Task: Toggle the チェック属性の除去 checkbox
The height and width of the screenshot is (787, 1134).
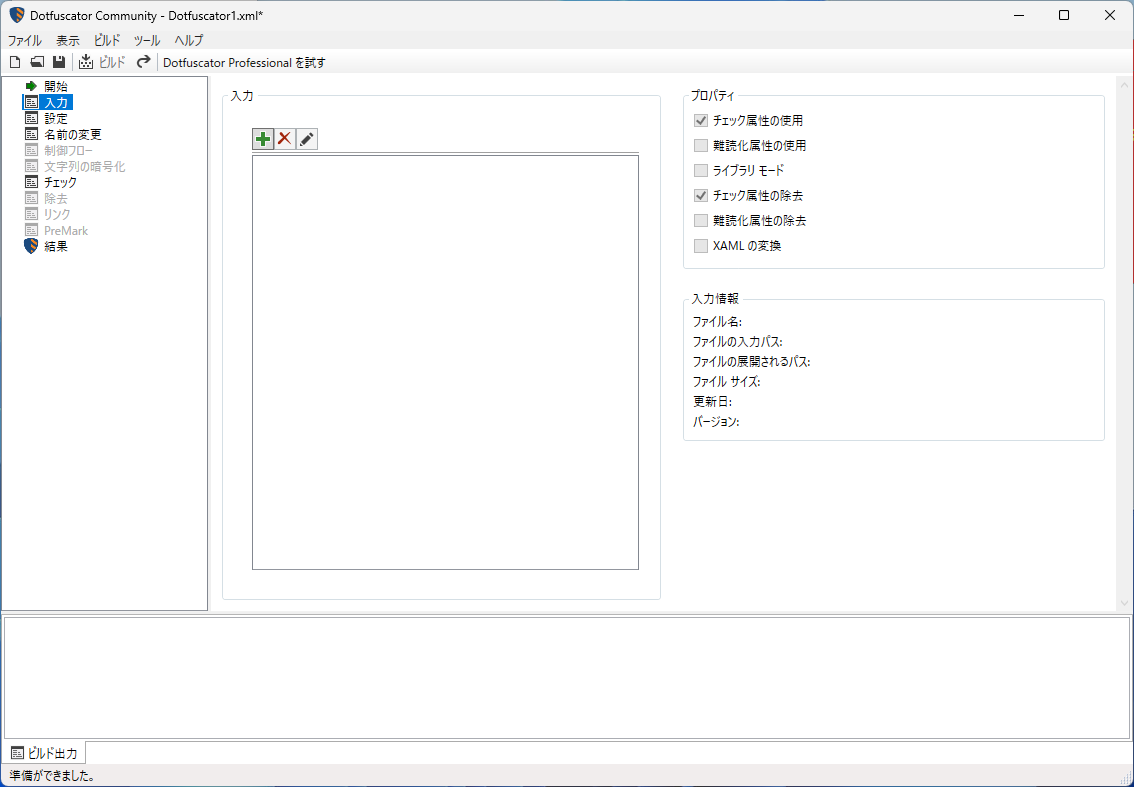Action: pos(701,195)
